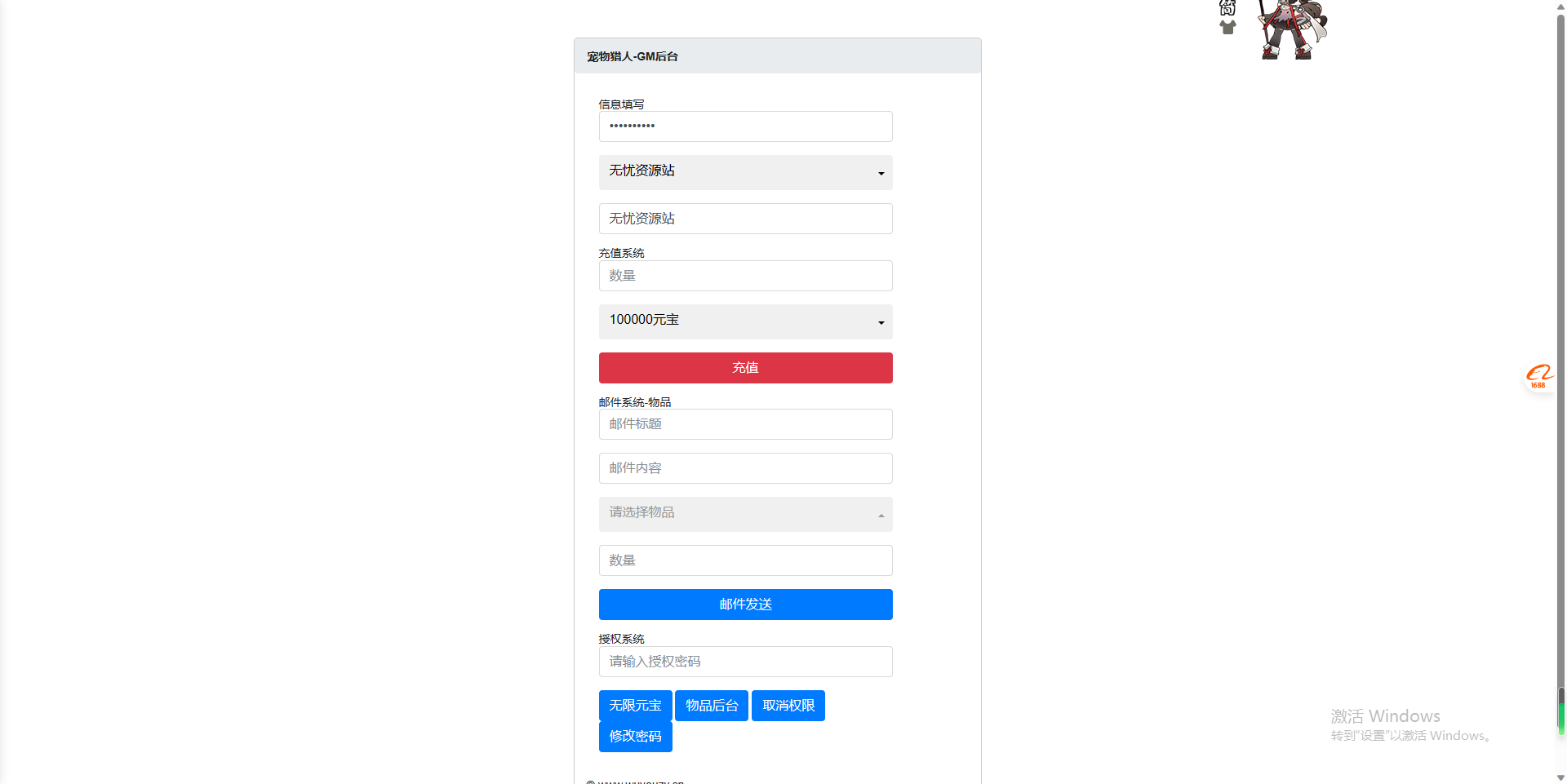Click the 无限元宝 button

click(x=635, y=706)
